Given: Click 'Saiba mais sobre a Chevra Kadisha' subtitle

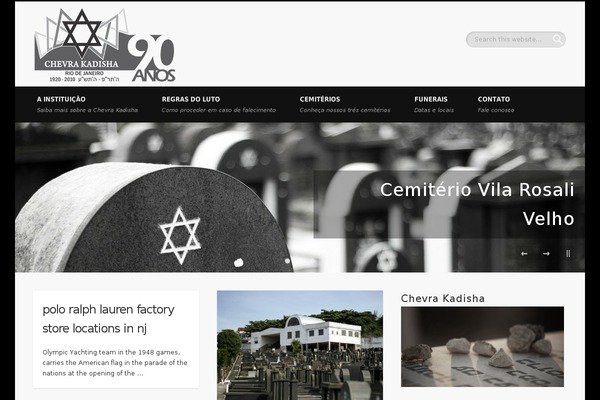Looking at the screenshot, I should coord(87,110).
